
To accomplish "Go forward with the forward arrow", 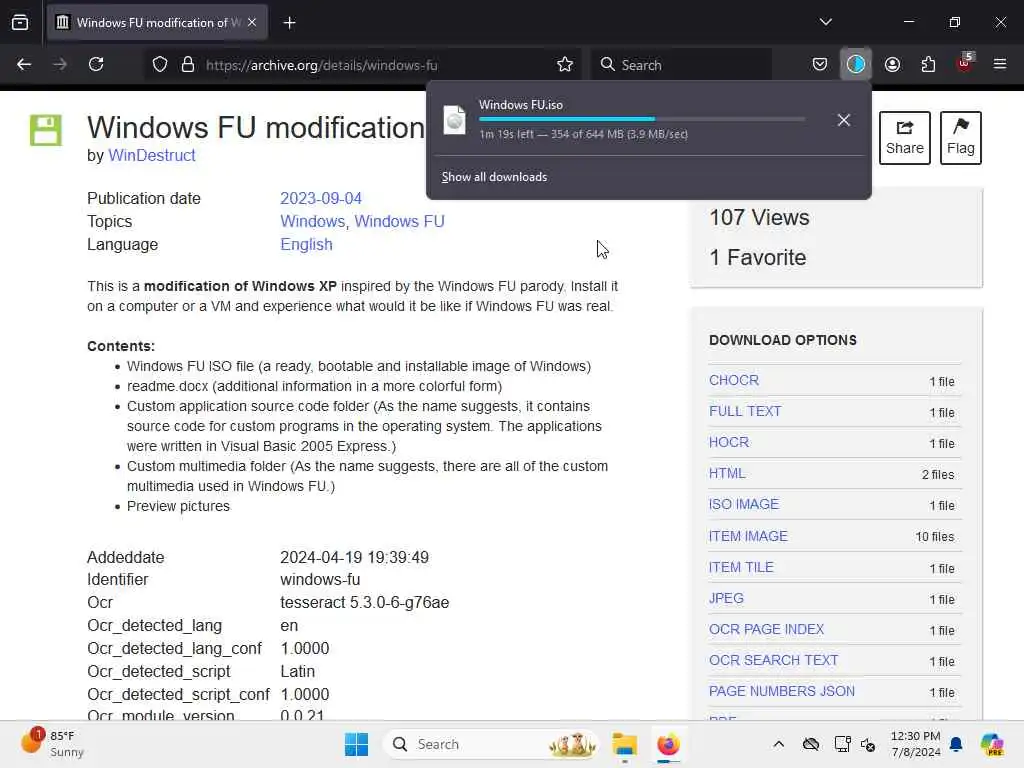I will [59, 65].
